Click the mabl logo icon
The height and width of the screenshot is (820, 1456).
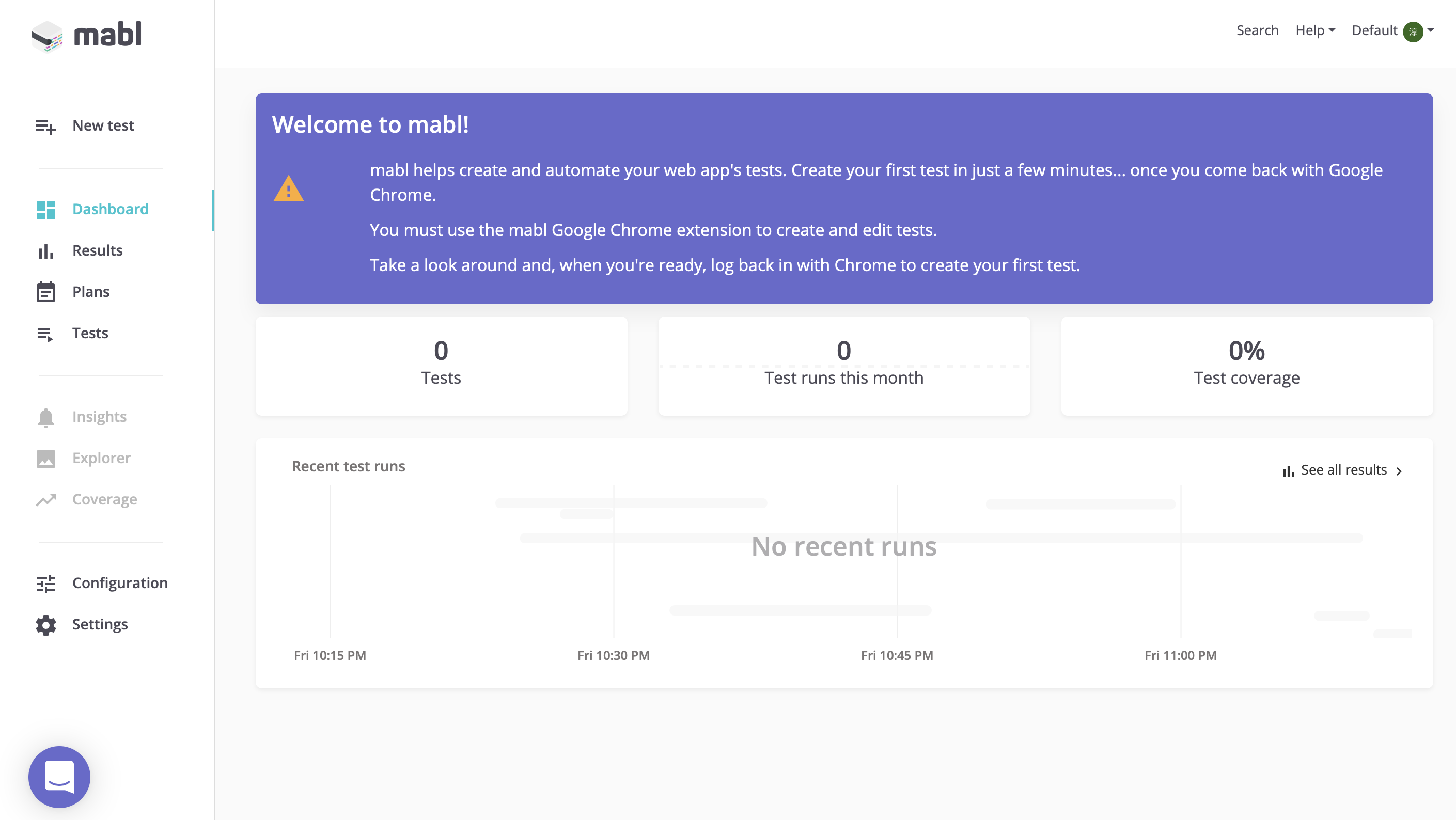tap(47, 36)
